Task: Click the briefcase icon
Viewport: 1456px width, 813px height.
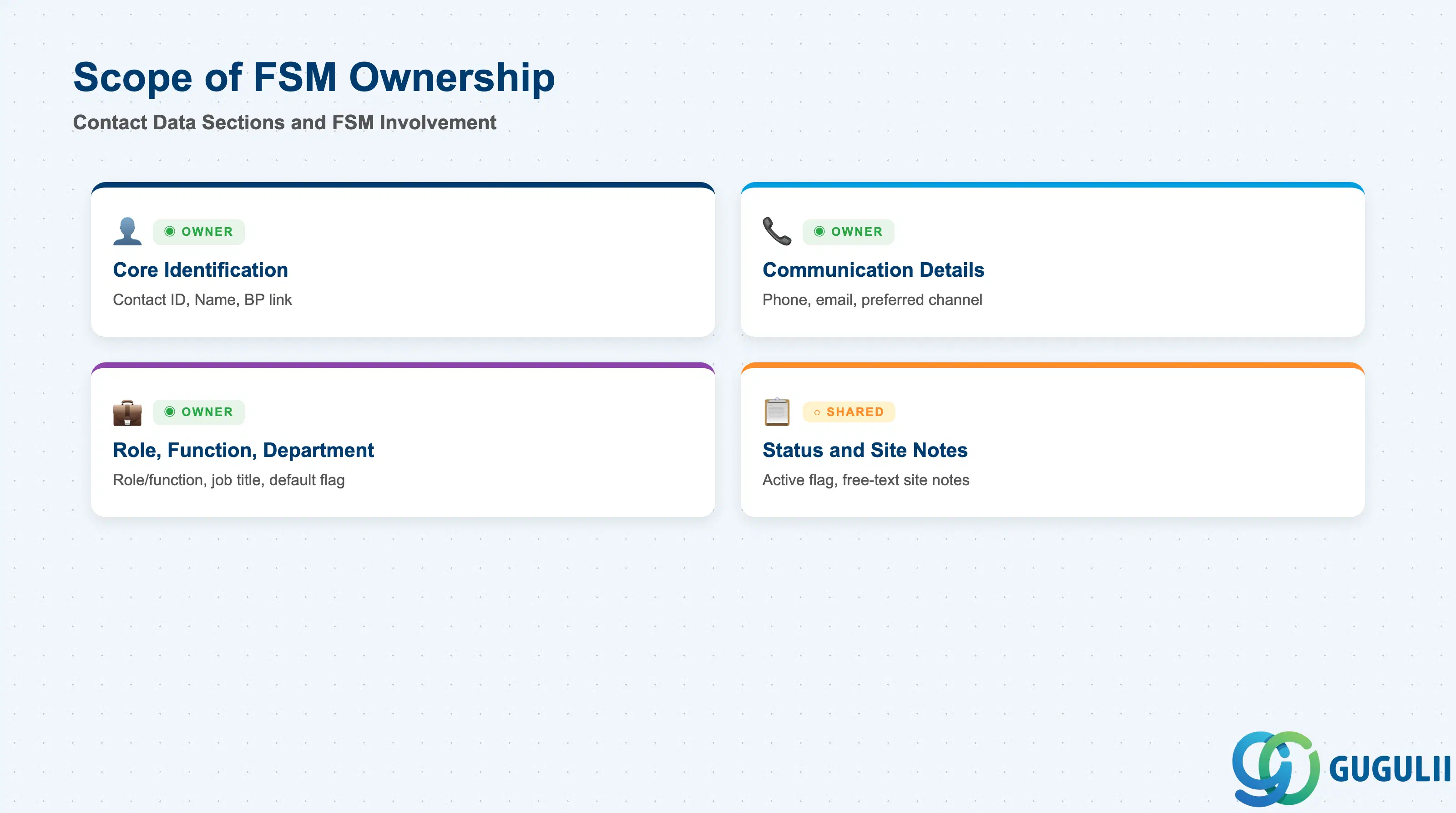Action: [127, 412]
